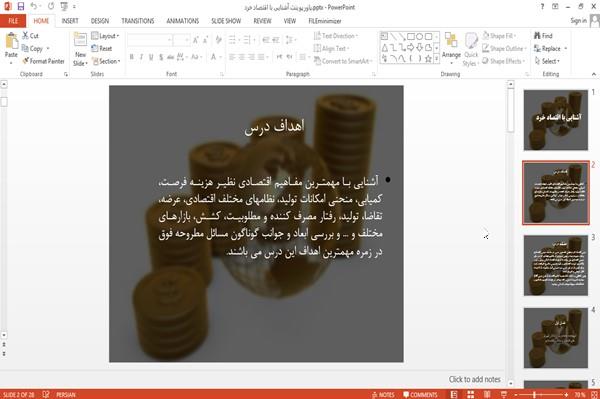The width and height of the screenshot is (600, 399).
Task: Toggle Underline formatting
Action: (x=151, y=57)
